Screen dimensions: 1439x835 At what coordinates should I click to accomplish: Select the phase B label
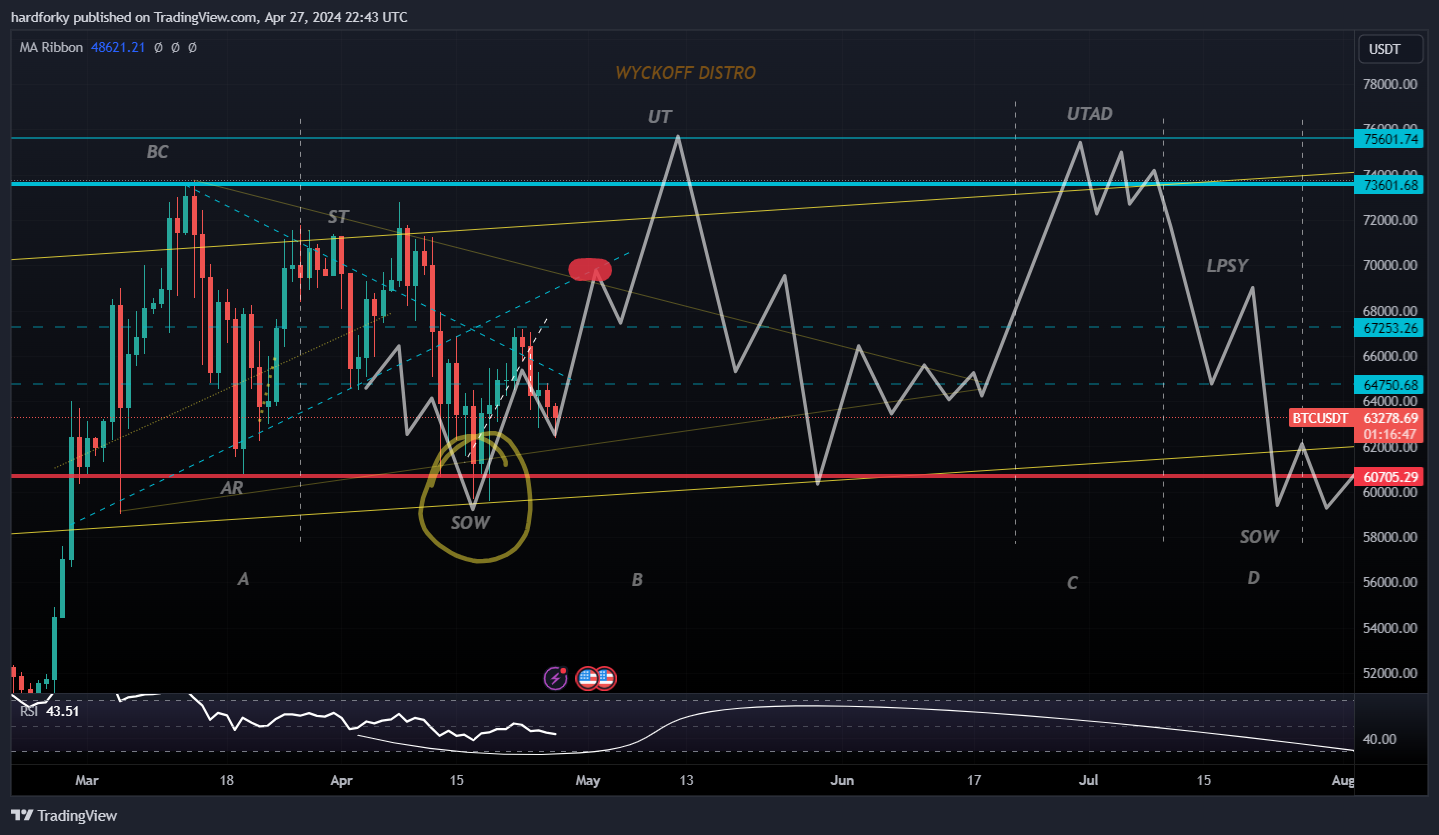637,579
